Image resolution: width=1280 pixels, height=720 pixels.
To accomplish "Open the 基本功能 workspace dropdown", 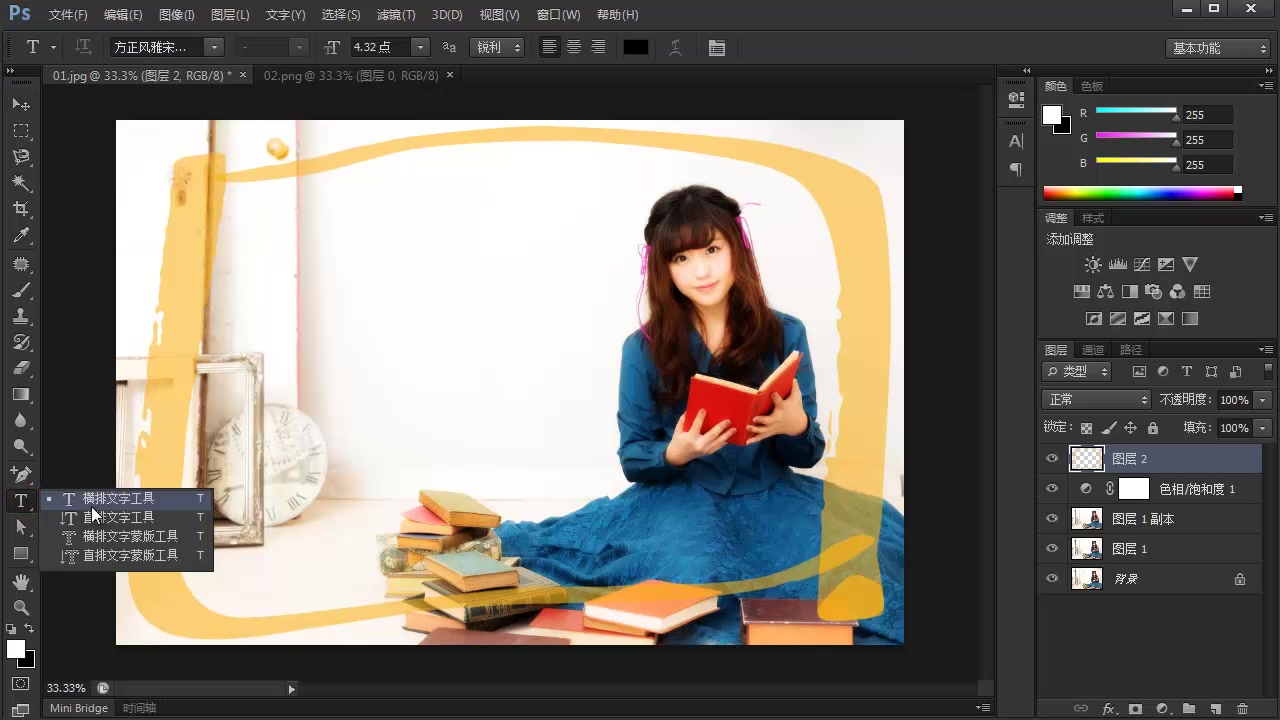I will [1217, 48].
